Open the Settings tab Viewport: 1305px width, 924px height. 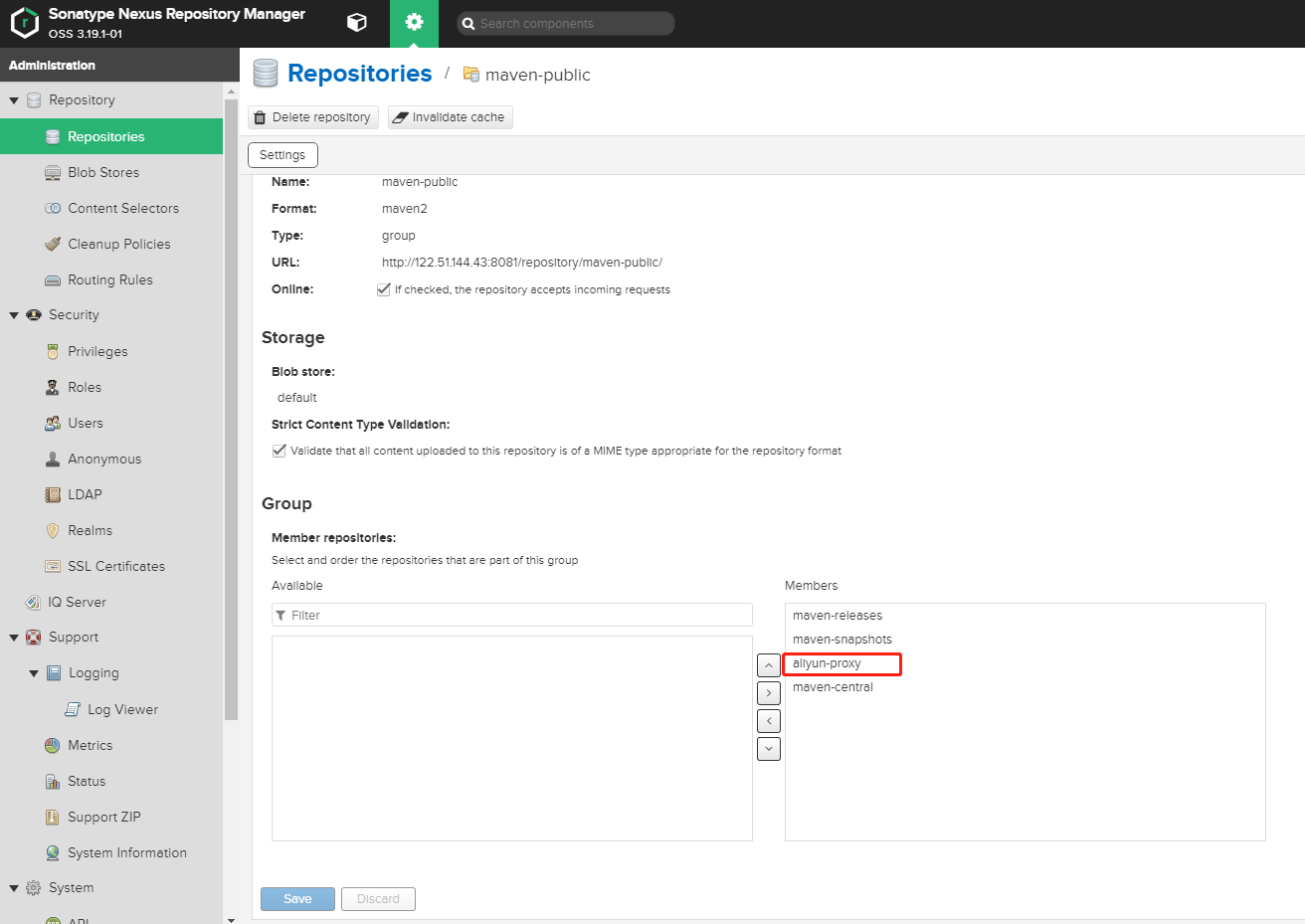pos(282,155)
